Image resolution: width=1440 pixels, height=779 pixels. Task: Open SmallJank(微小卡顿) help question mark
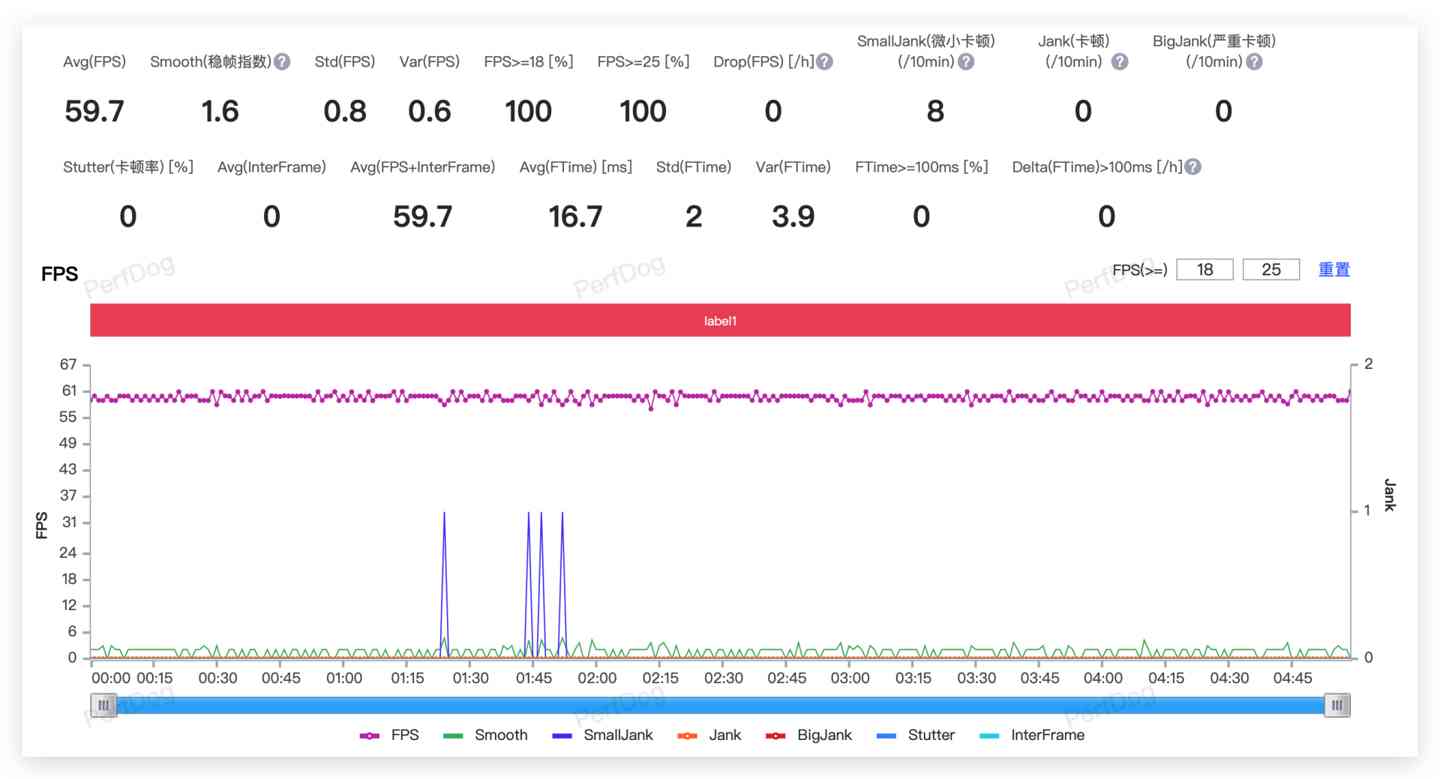tap(965, 62)
